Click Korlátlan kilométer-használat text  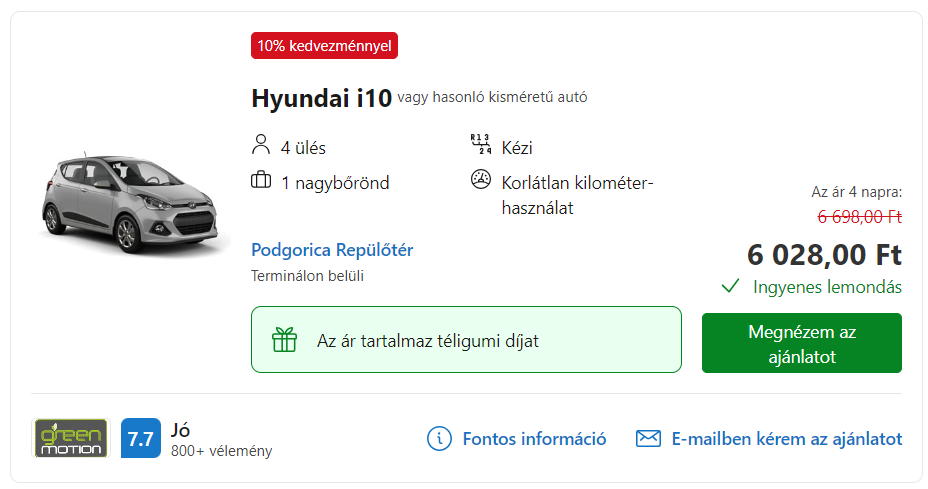tap(577, 195)
